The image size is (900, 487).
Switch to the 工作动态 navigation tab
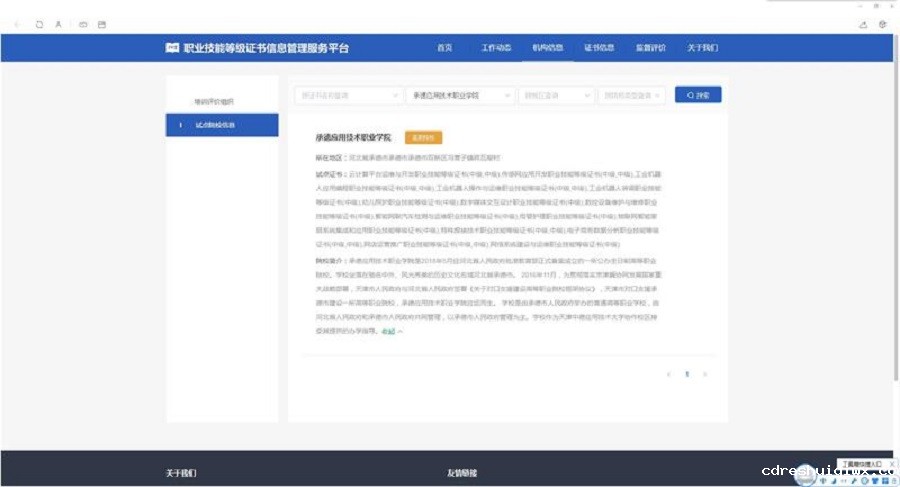point(496,48)
